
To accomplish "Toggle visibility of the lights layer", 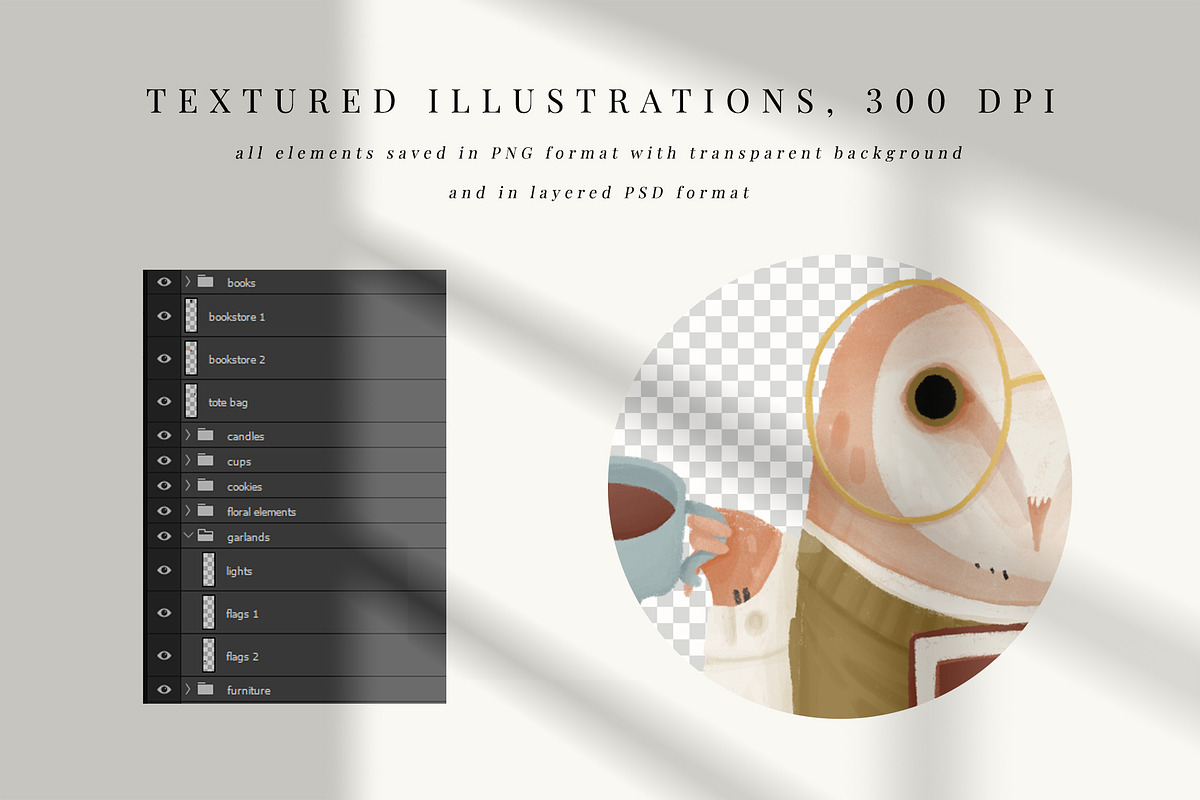I will click(164, 570).
